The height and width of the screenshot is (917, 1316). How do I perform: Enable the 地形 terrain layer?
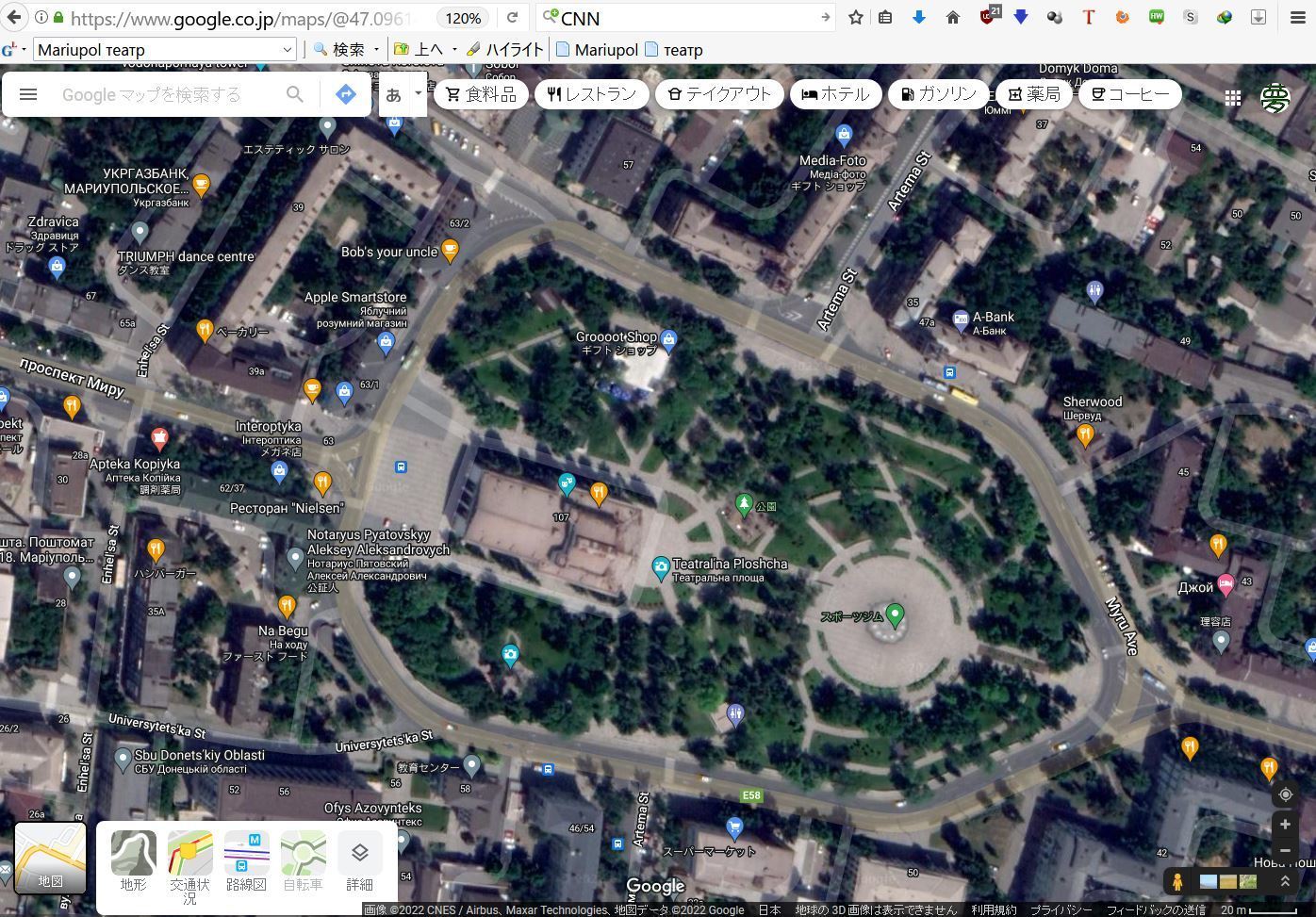tap(134, 860)
